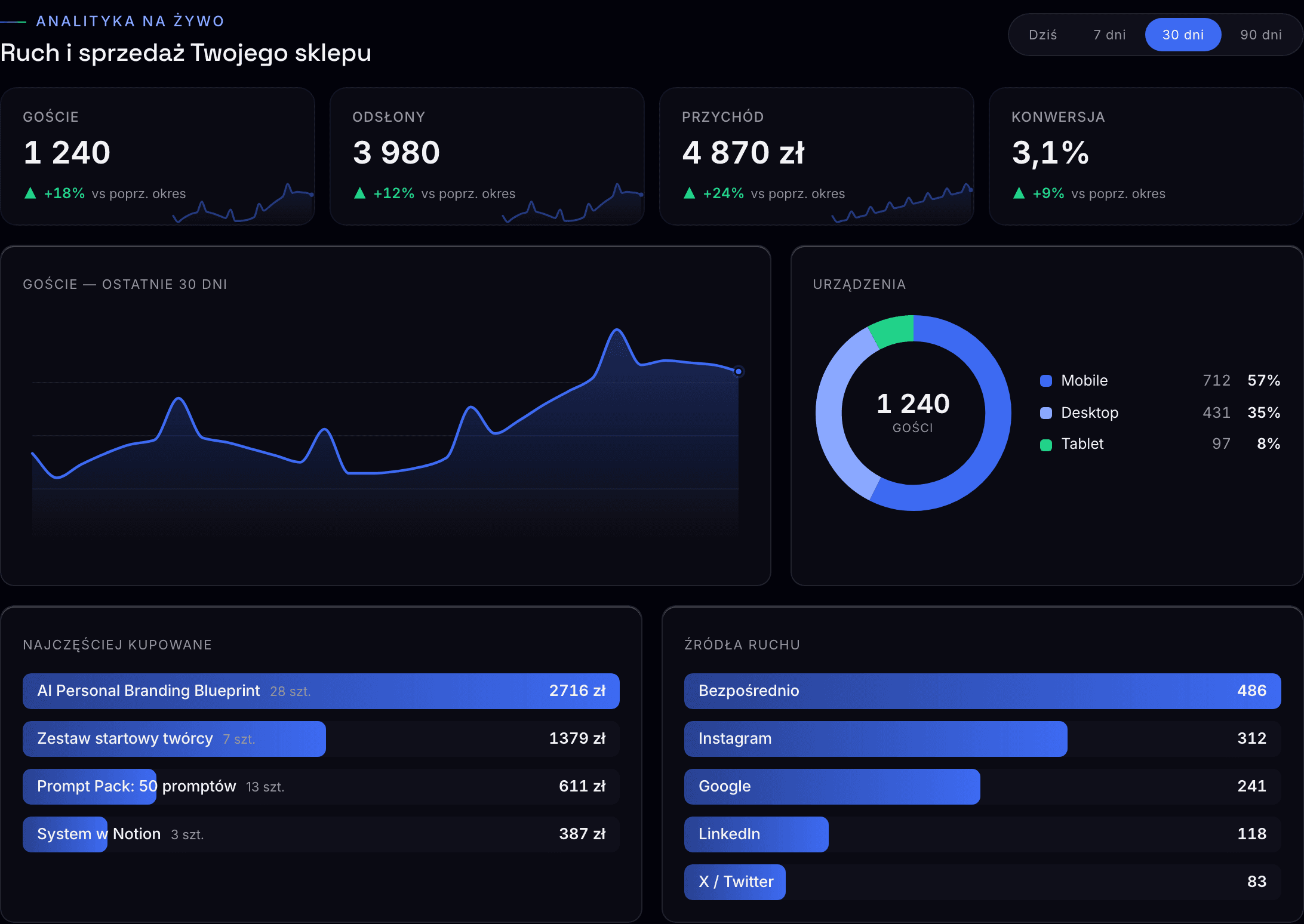Select the Zestaw startowy twórcy bar
This screenshot has width=1304, height=924.
pyautogui.click(x=321, y=739)
